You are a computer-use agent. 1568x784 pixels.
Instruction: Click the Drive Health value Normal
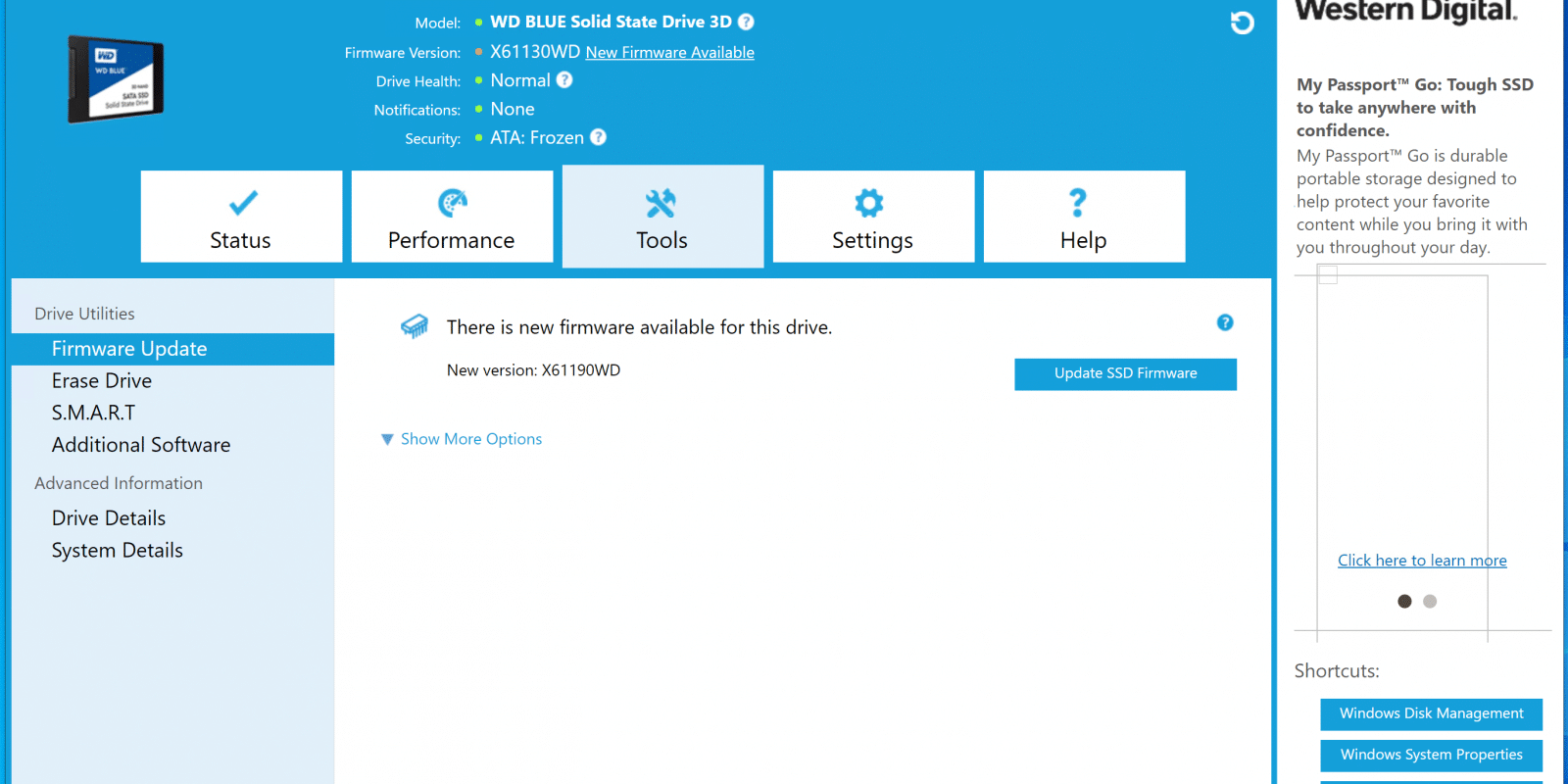coord(520,80)
